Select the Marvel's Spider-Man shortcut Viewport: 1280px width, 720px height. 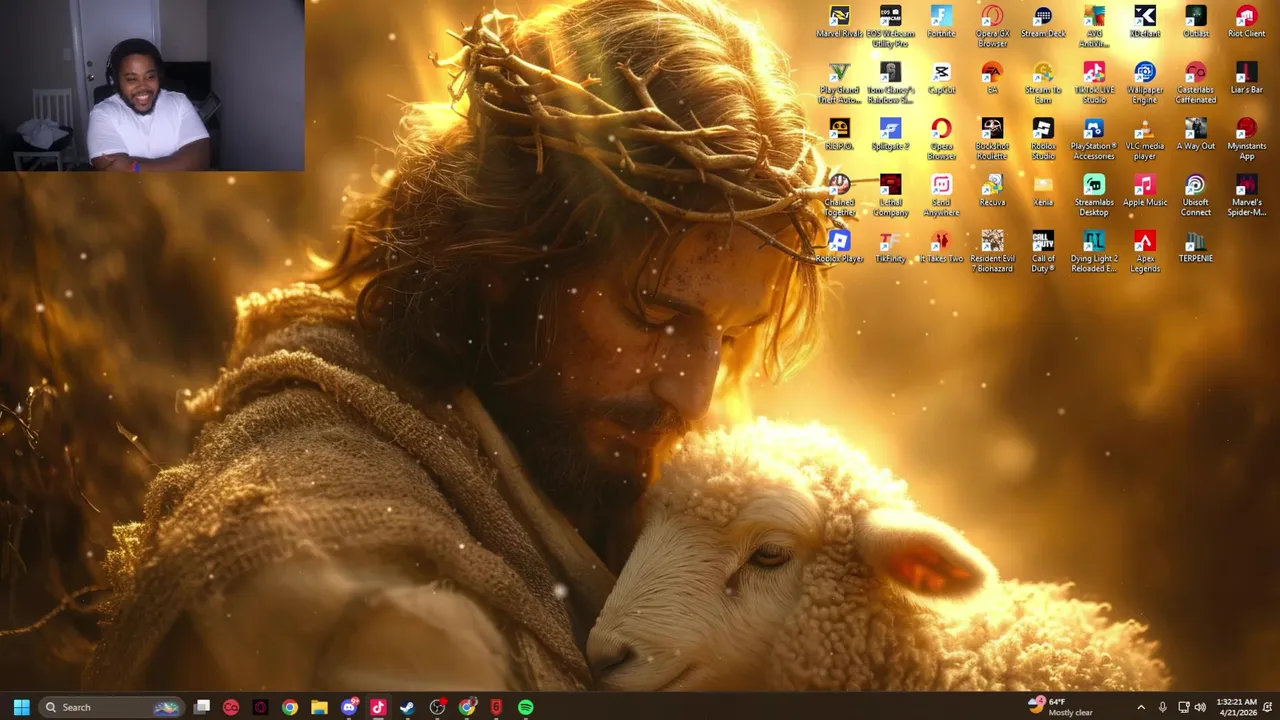coord(1246,195)
